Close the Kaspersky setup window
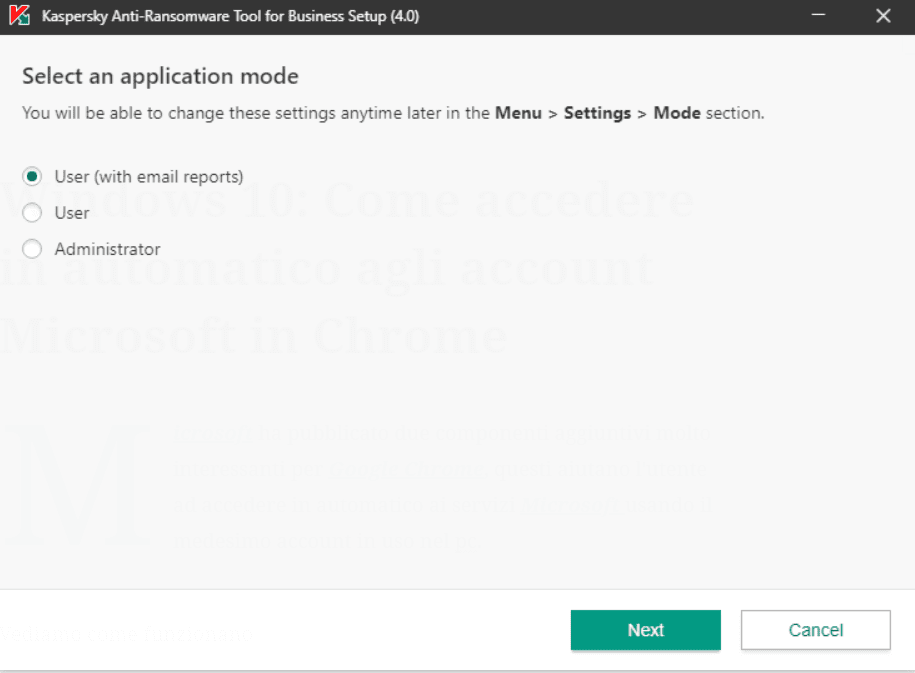This screenshot has width=915, height=673. 883,15
